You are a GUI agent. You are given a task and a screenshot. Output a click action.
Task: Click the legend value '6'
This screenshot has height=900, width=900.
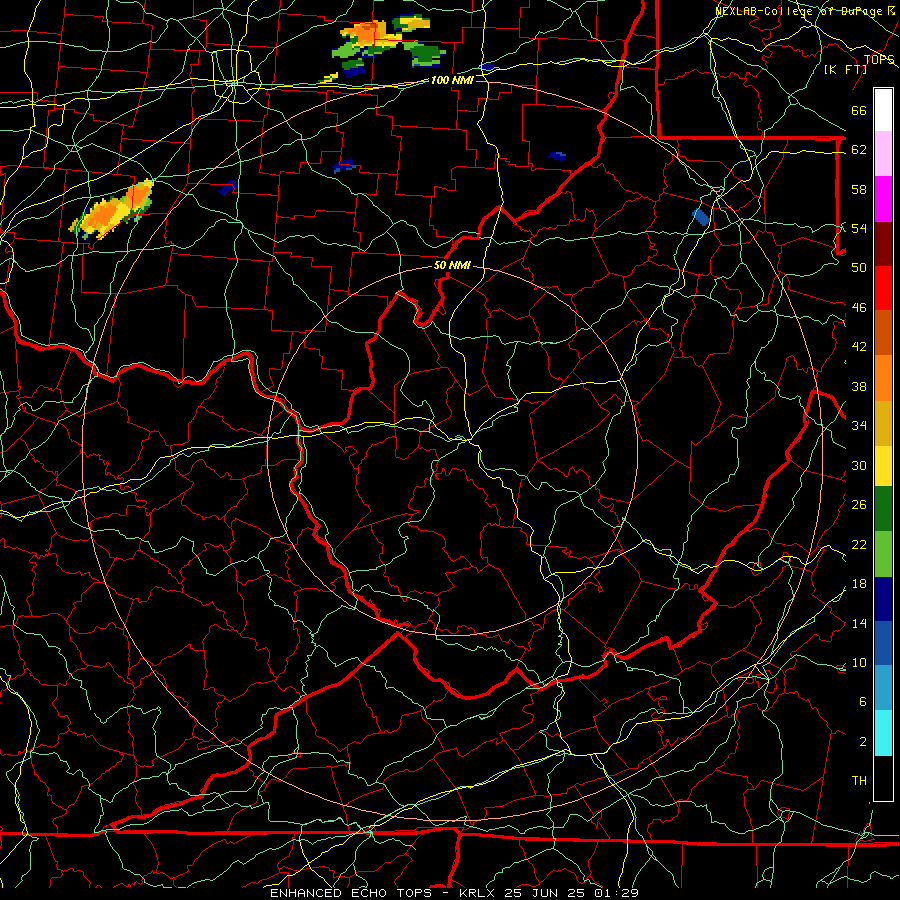pyautogui.click(x=862, y=702)
